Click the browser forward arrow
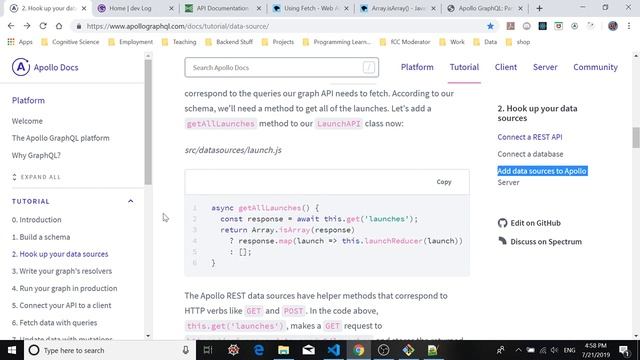Viewport: 640px width, 360px height. click(x=27, y=26)
